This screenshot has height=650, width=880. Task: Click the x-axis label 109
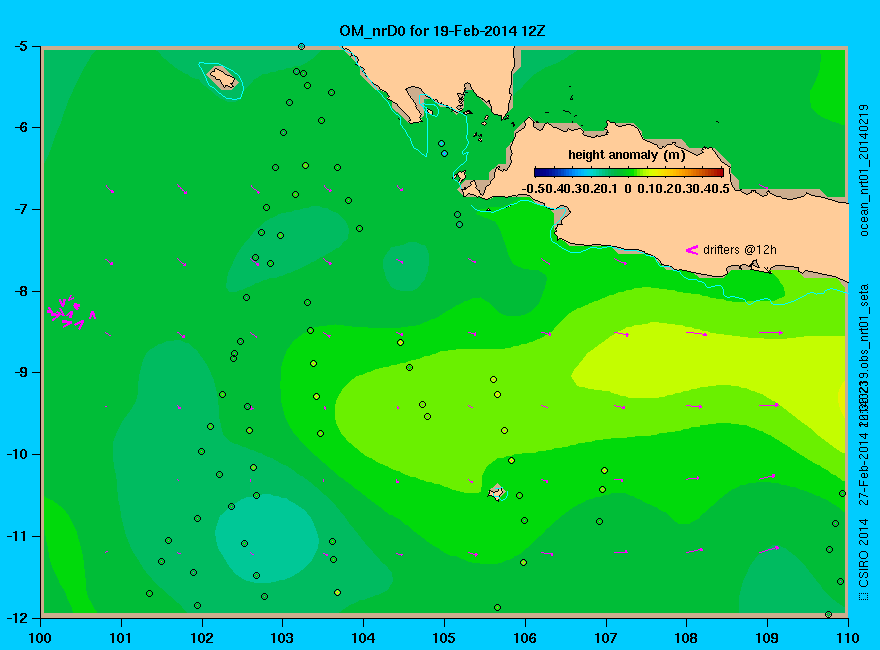(767, 638)
